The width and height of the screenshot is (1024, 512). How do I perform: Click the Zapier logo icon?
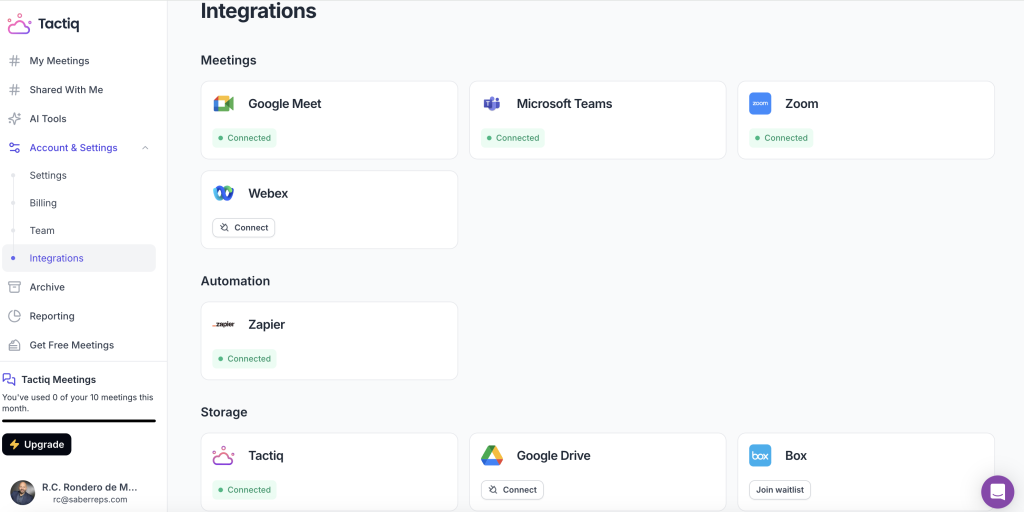pos(223,325)
